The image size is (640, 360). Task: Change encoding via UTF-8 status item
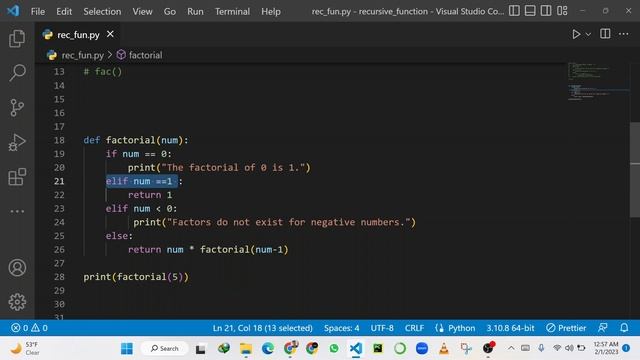pyautogui.click(x=382, y=328)
